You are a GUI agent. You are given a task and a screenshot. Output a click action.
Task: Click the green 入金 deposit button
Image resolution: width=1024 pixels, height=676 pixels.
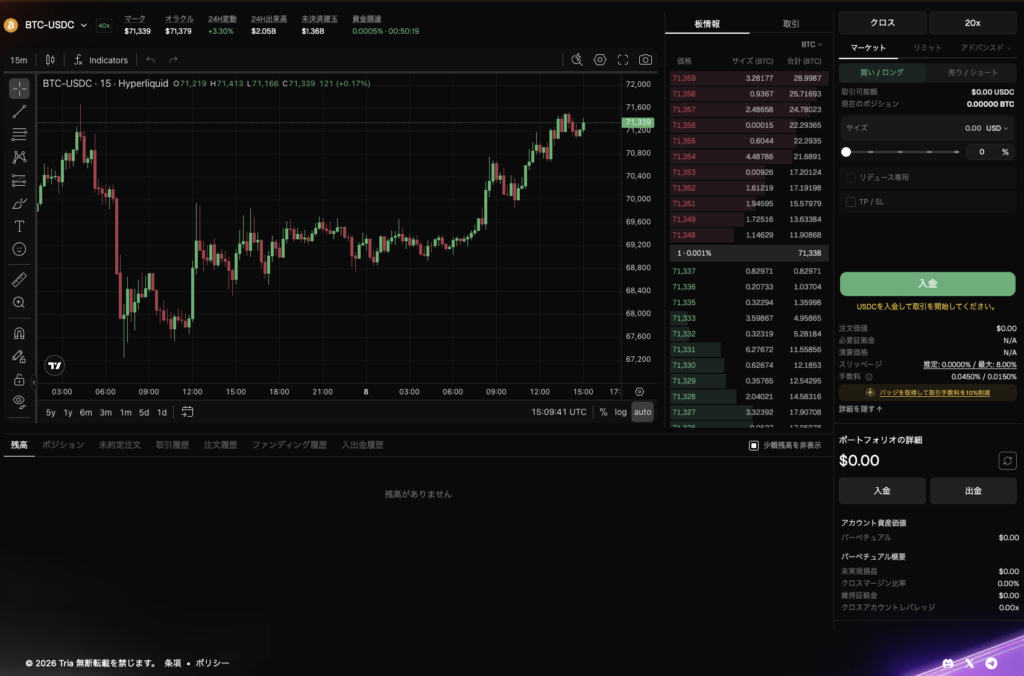click(x=928, y=283)
